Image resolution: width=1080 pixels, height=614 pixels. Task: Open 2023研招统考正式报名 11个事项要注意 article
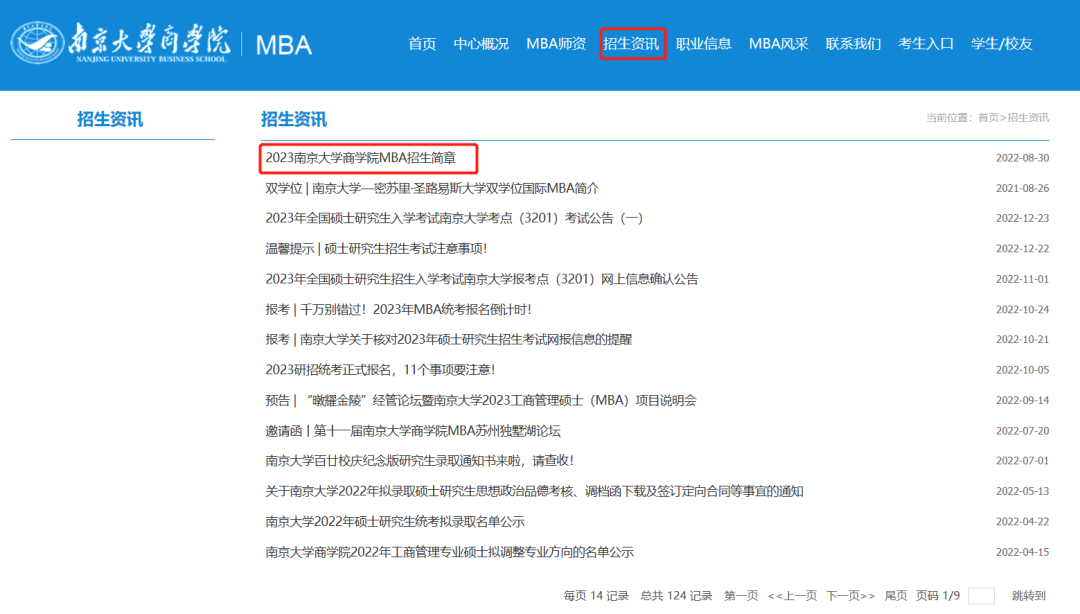coord(380,370)
